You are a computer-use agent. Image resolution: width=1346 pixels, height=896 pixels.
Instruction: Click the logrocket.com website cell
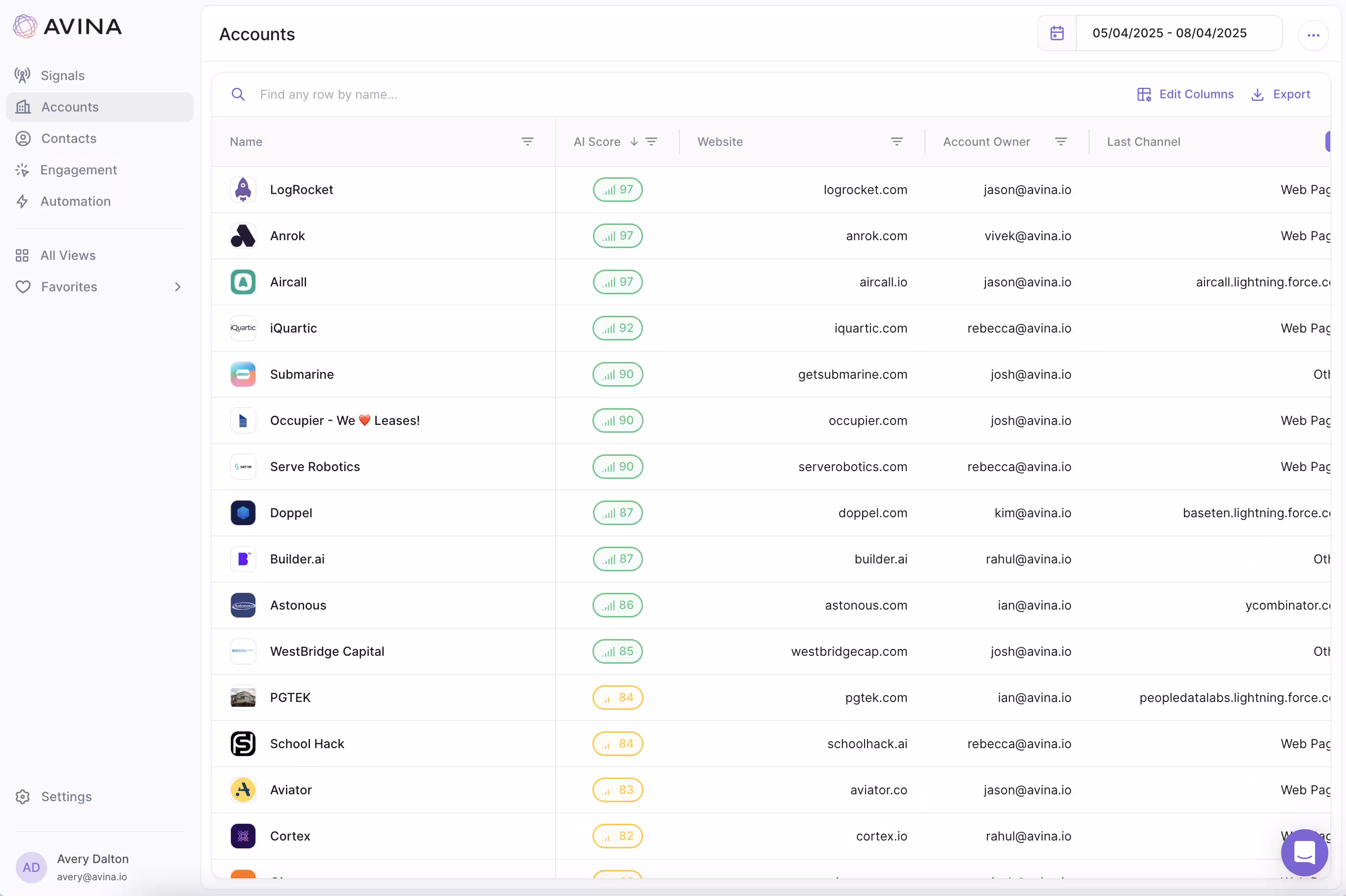click(865, 190)
